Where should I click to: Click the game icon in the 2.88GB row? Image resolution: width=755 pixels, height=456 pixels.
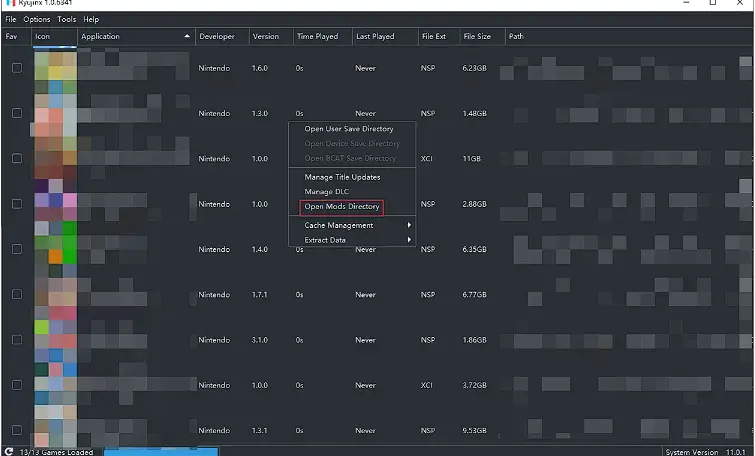coord(54,204)
